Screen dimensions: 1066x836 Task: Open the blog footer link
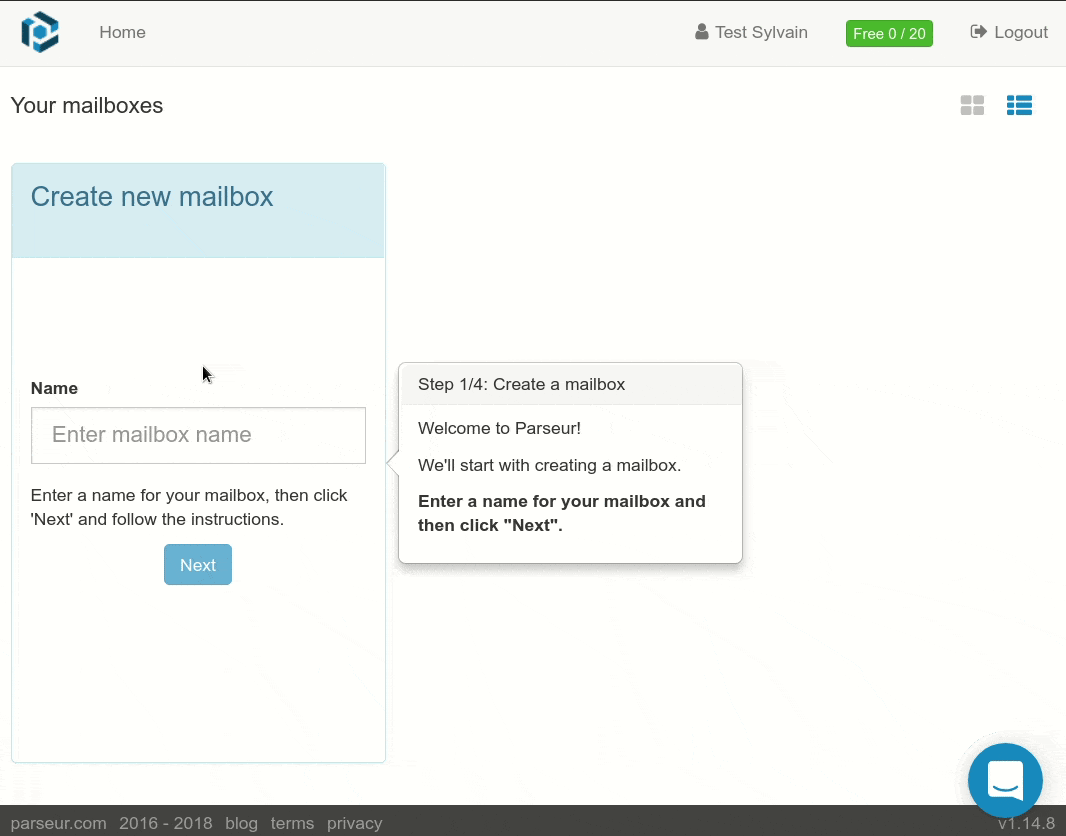pyautogui.click(x=241, y=823)
